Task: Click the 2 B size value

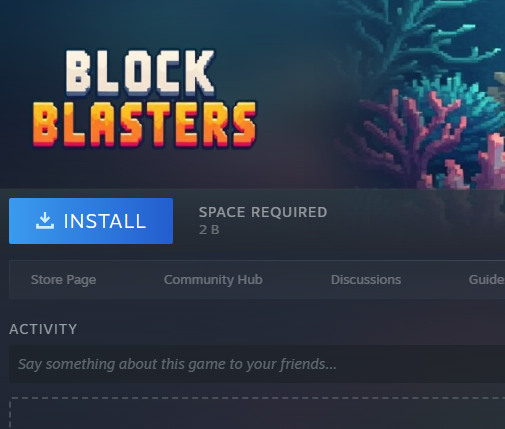Action: (209, 230)
